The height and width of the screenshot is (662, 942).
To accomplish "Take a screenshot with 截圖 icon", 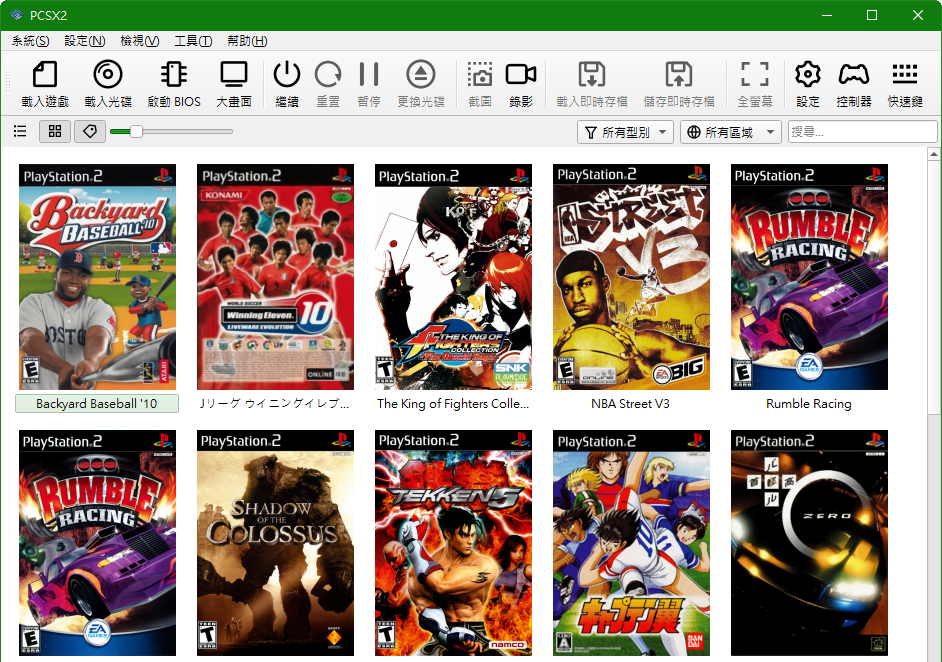I will point(479,74).
